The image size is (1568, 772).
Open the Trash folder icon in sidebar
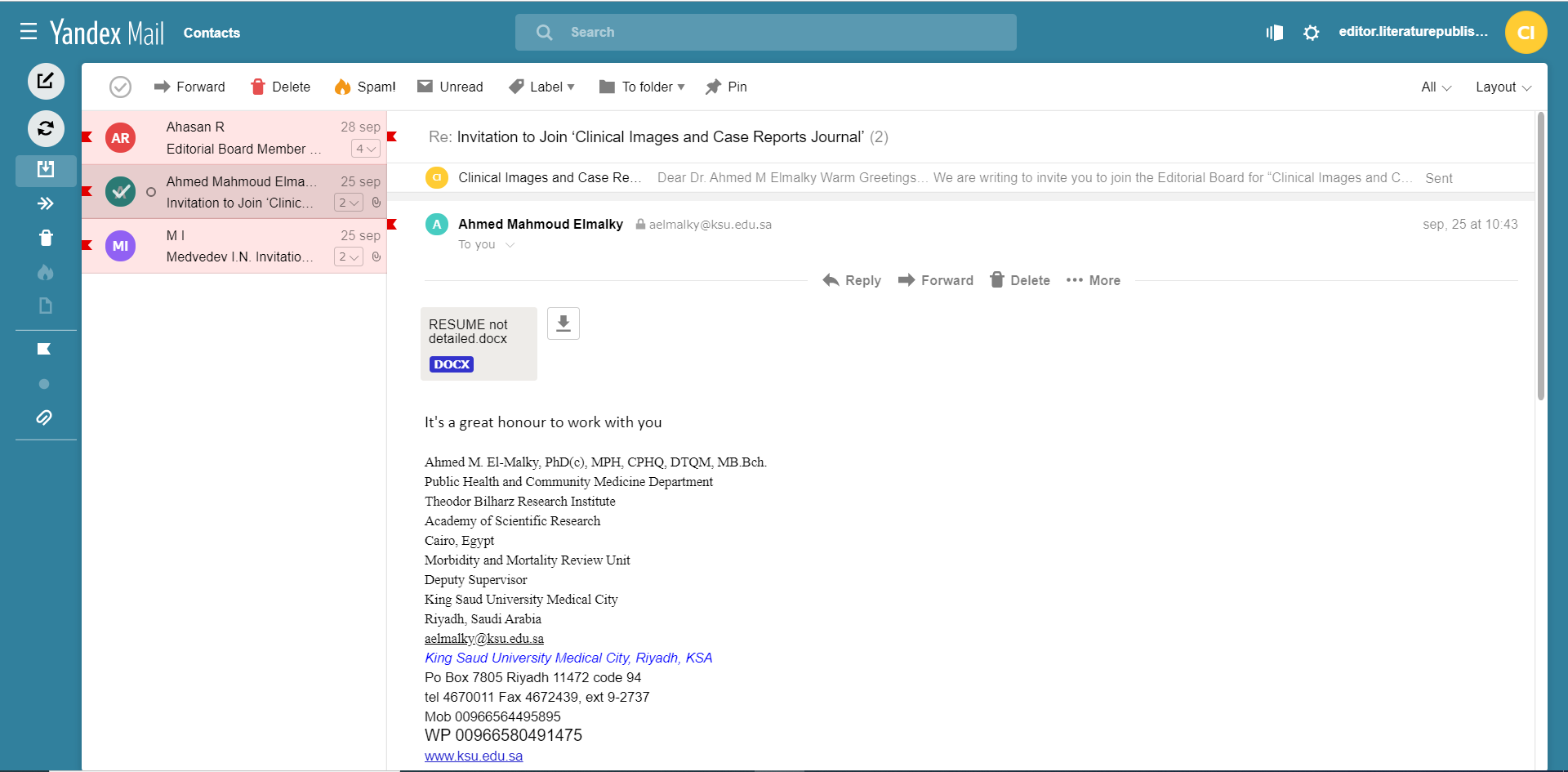[x=46, y=238]
